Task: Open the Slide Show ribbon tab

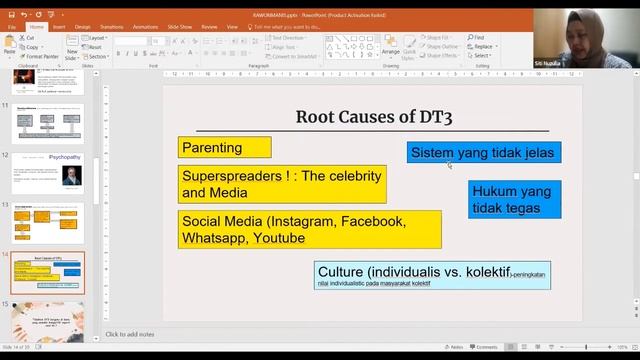Action: click(180, 27)
